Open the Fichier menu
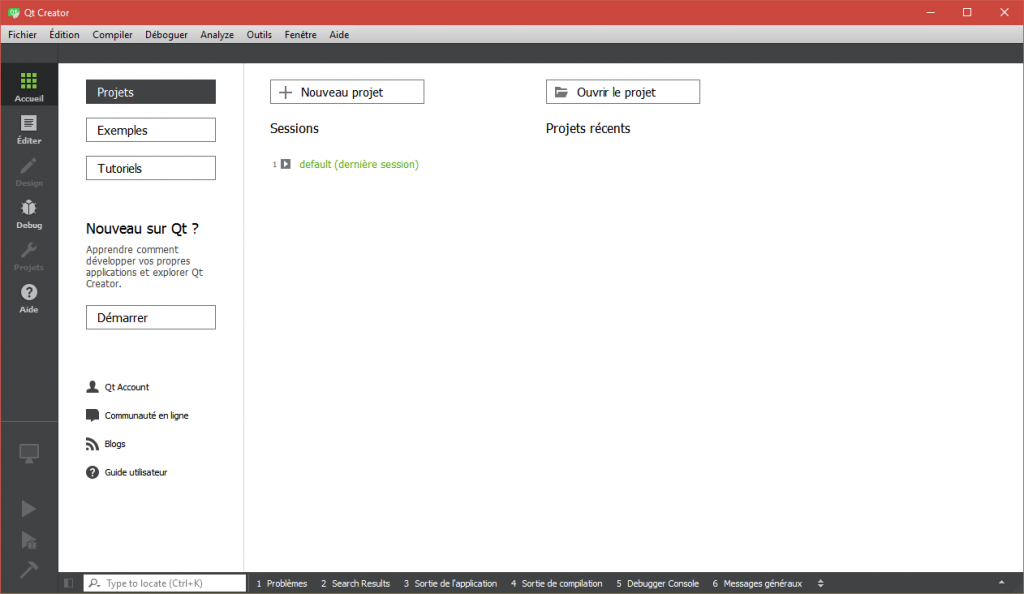The width and height of the screenshot is (1024, 594). click(x=22, y=35)
